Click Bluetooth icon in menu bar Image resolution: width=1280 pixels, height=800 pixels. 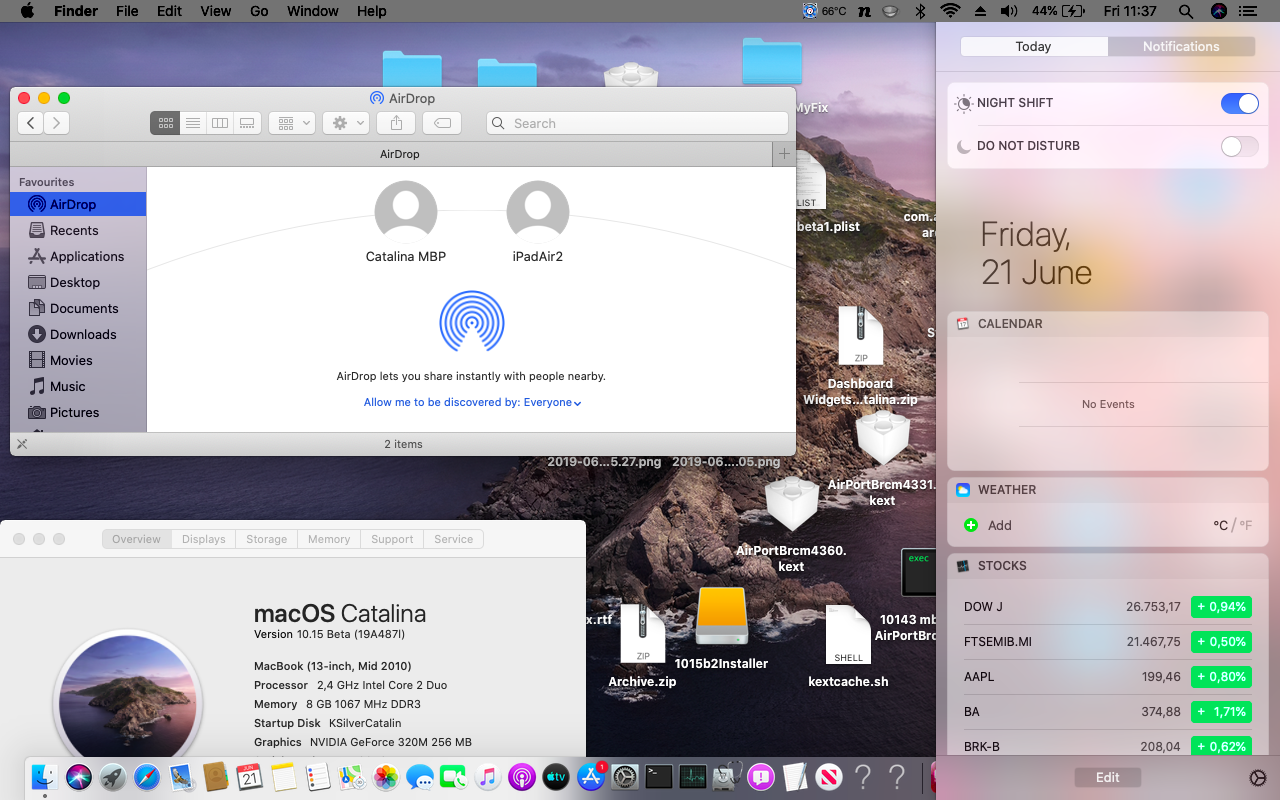[x=920, y=11]
